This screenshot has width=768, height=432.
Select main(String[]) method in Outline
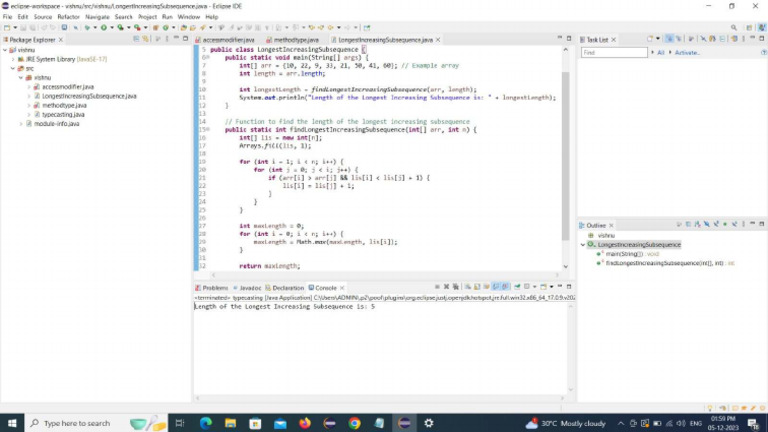click(x=626, y=254)
